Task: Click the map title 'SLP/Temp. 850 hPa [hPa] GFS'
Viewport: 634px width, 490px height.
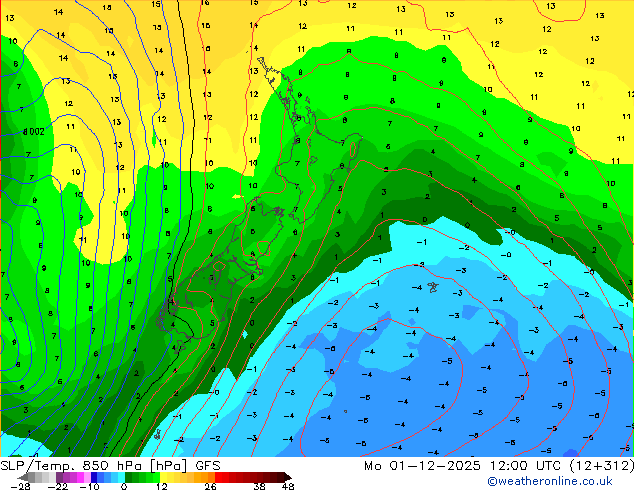Action: [110, 466]
